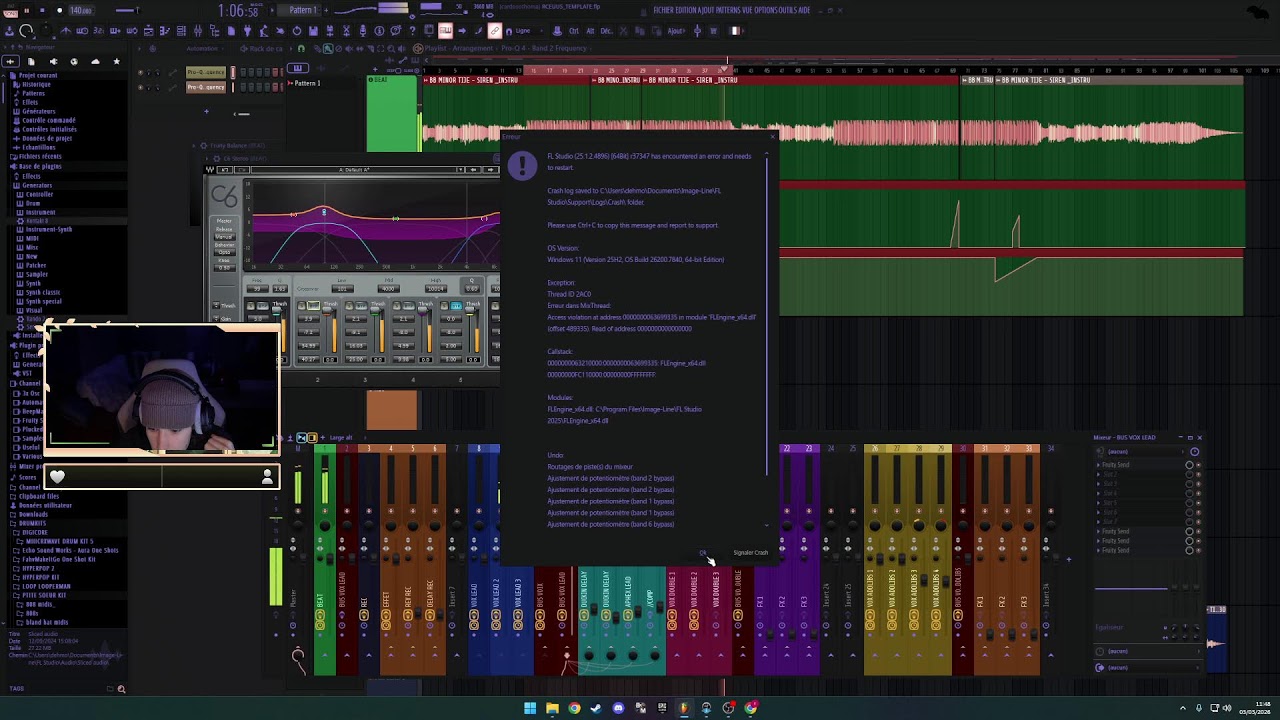The height and width of the screenshot is (720, 1280).
Task: Click the first Pro-Q..quency channel button
Action: pos(206,72)
